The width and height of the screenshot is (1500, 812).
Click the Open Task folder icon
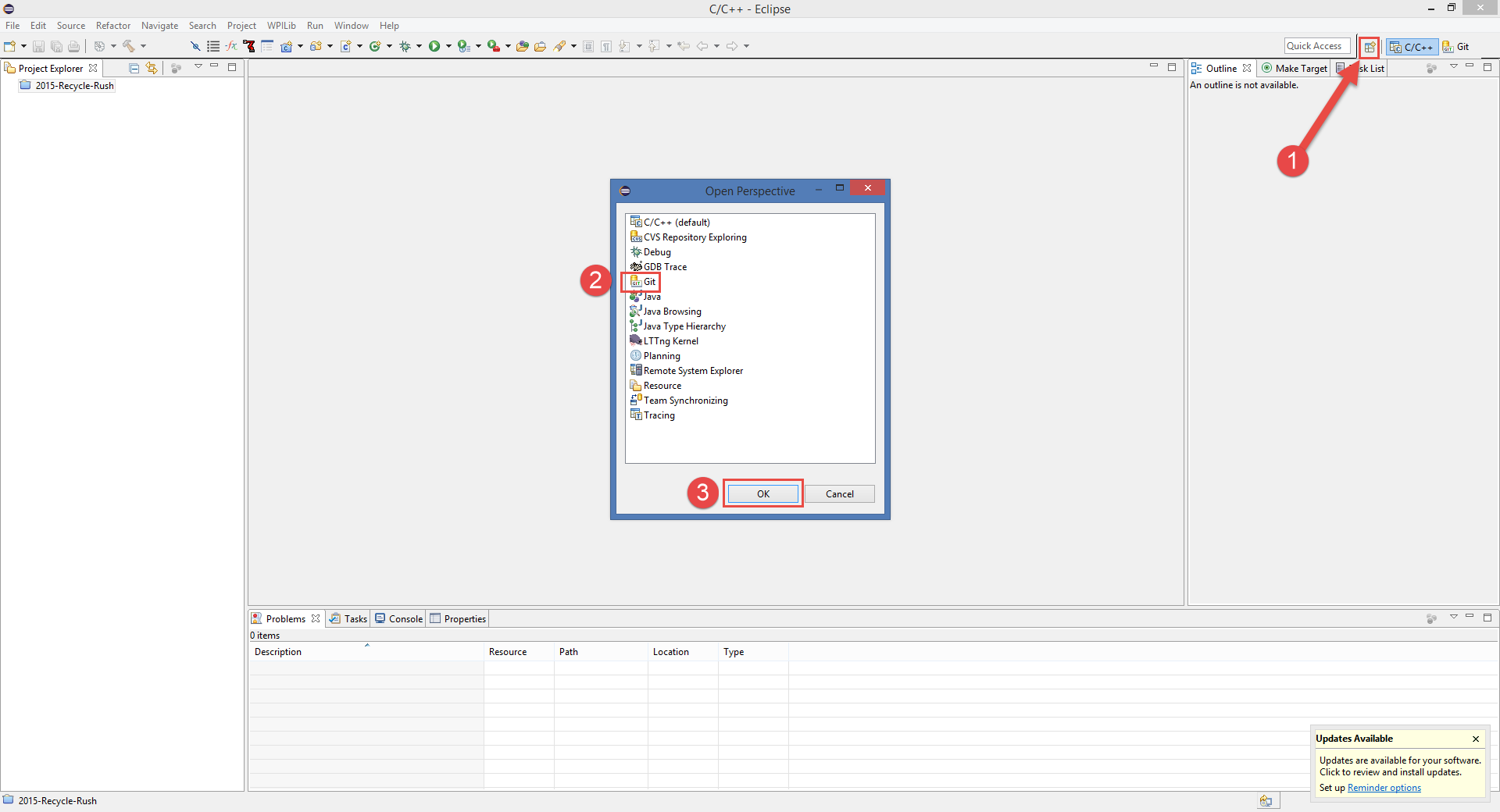tap(540, 46)
